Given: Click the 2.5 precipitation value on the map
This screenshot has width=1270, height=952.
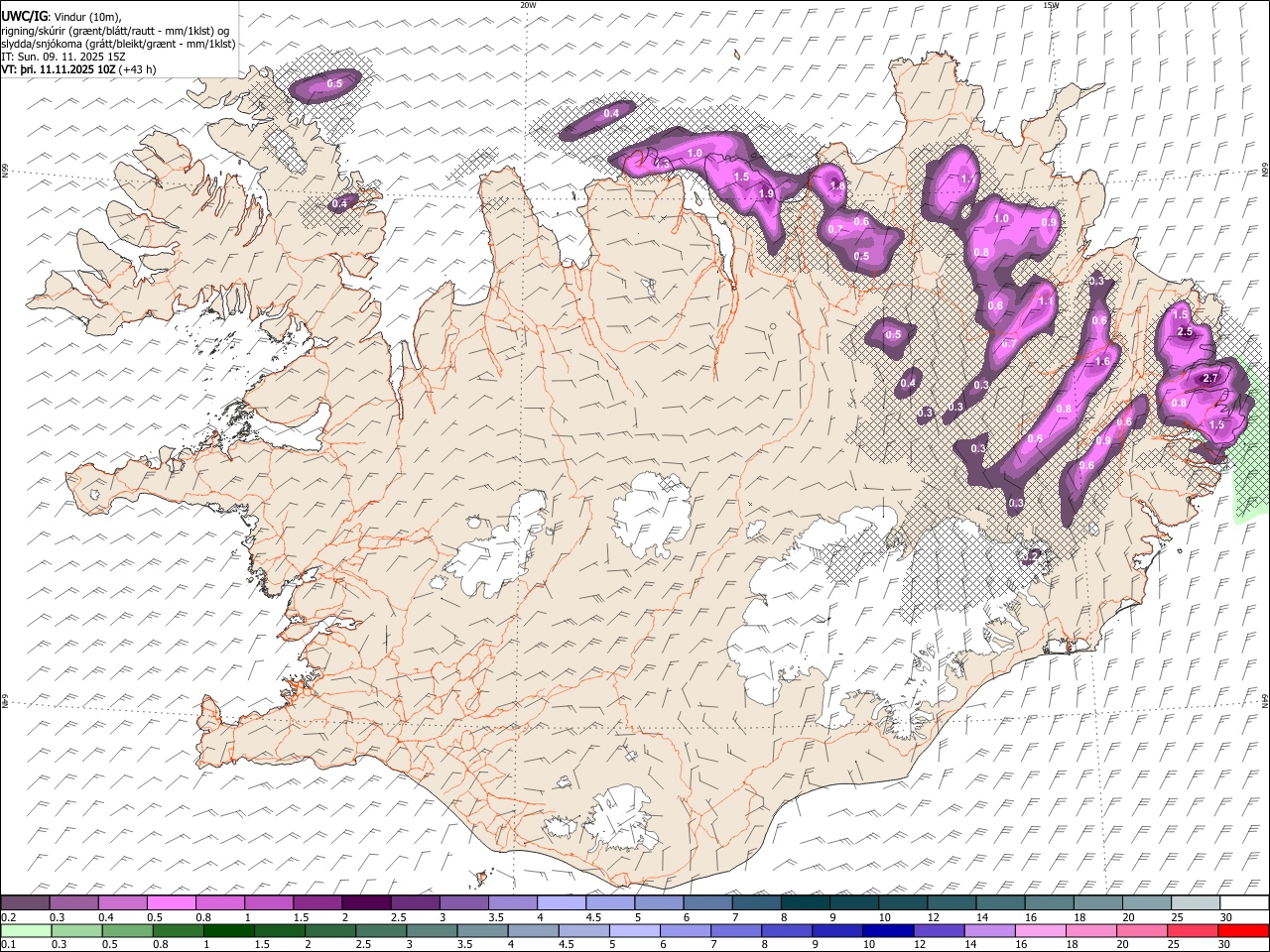Looking at the screenshot, I should pos(1185,332).
